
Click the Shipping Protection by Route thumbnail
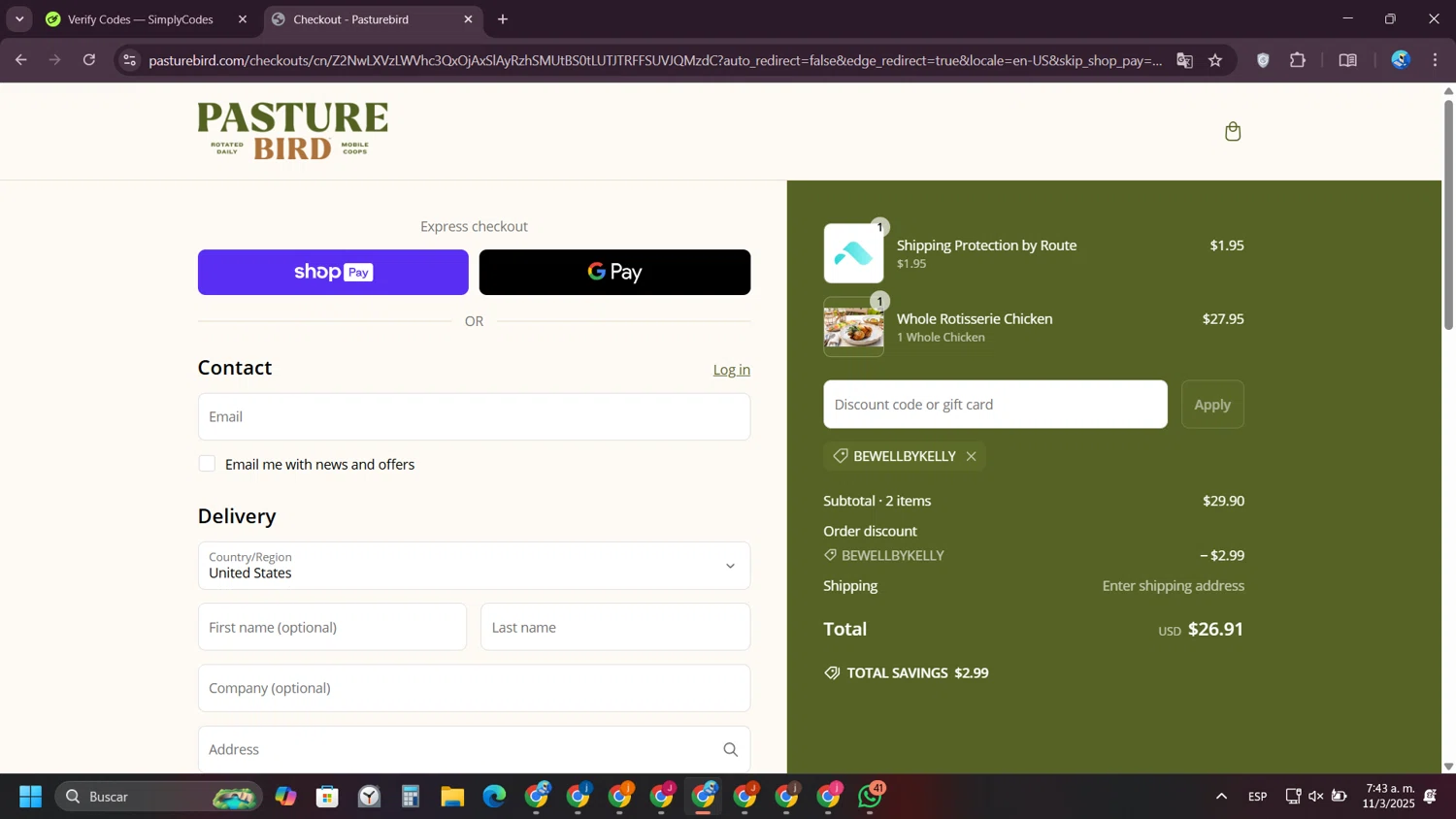[x=853, y=253]
